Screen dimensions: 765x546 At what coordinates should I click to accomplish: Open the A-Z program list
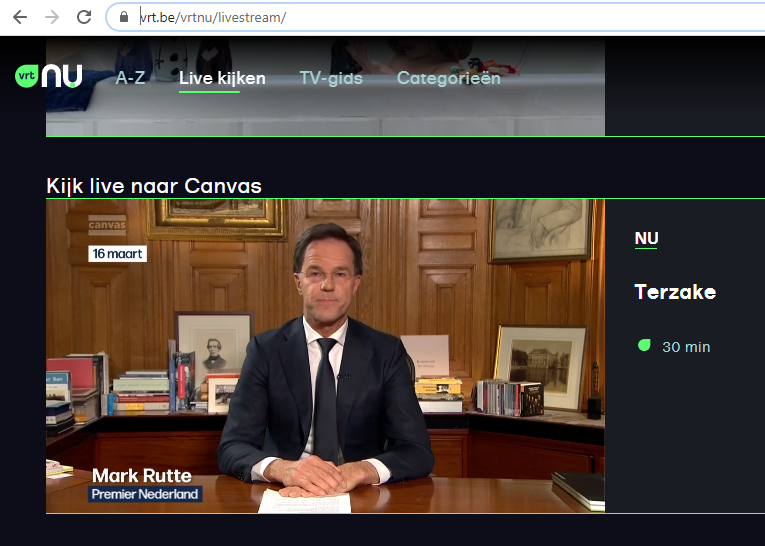[130, 78]
